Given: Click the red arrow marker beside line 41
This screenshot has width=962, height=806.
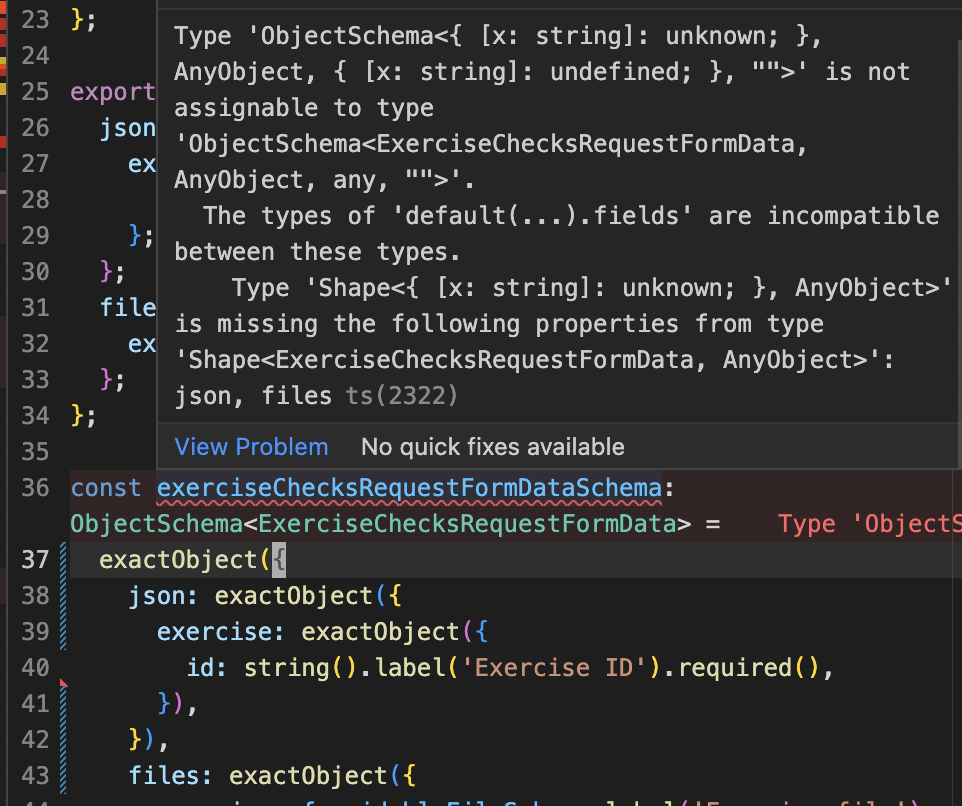Looking at the screenshot, I should point(63,683).
